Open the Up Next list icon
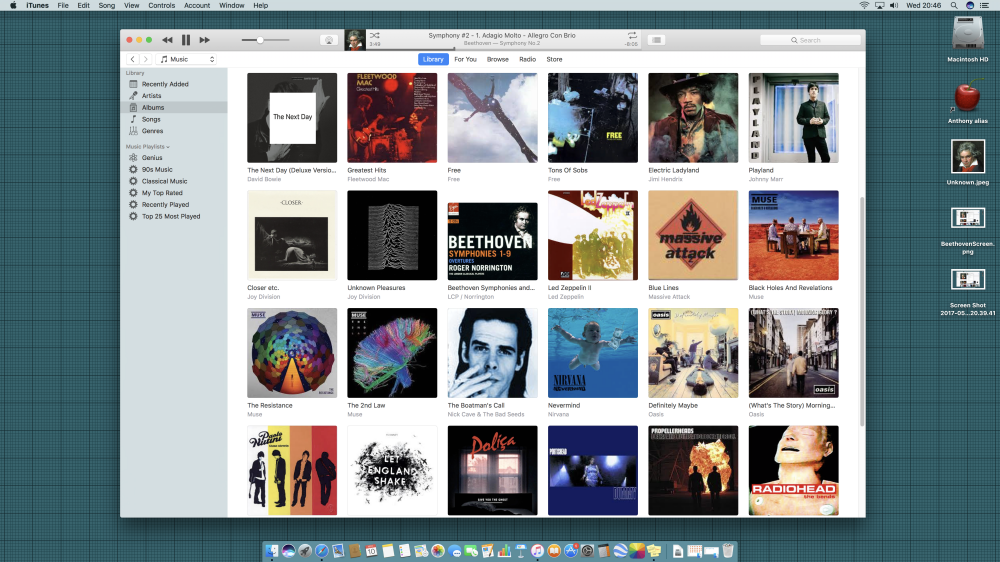 (656, 40)
